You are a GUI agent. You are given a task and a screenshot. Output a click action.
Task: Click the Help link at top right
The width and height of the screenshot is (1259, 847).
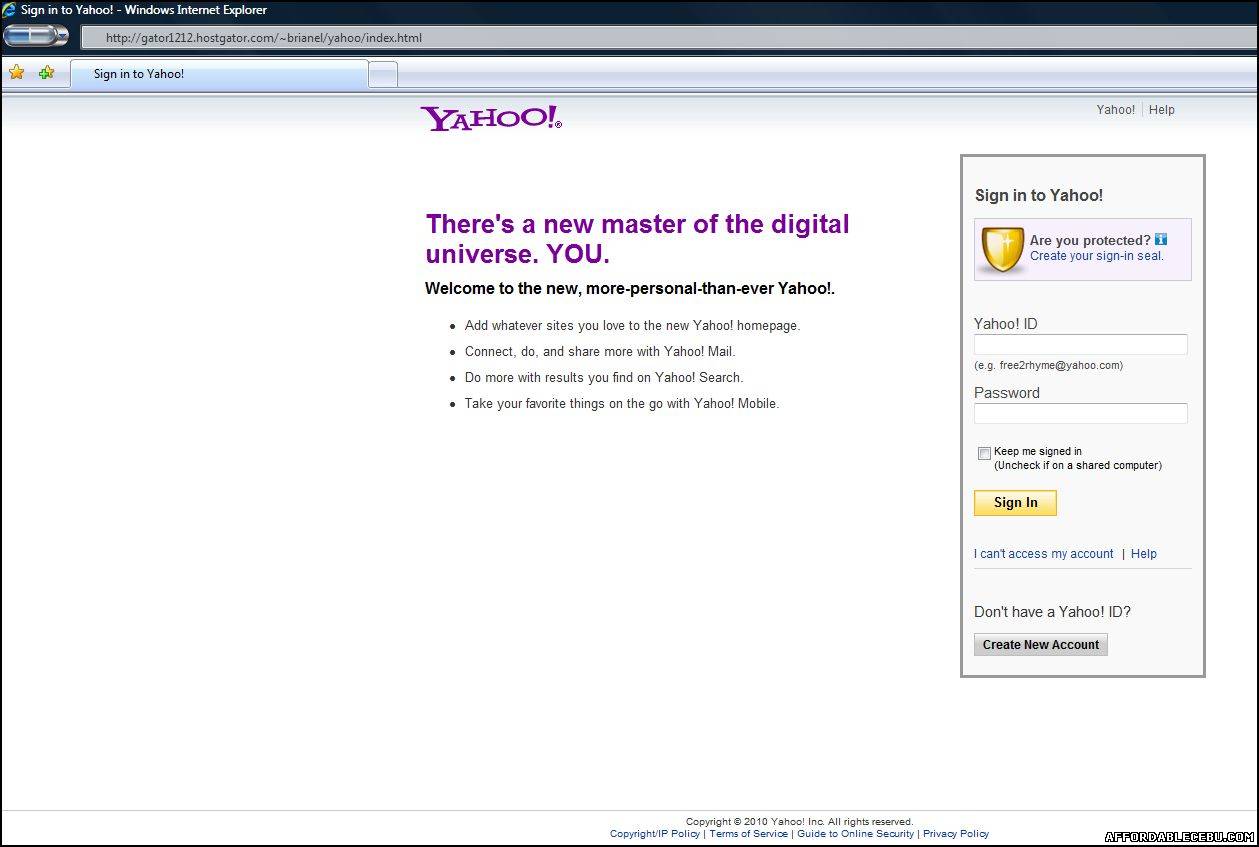click(1162, 110)
